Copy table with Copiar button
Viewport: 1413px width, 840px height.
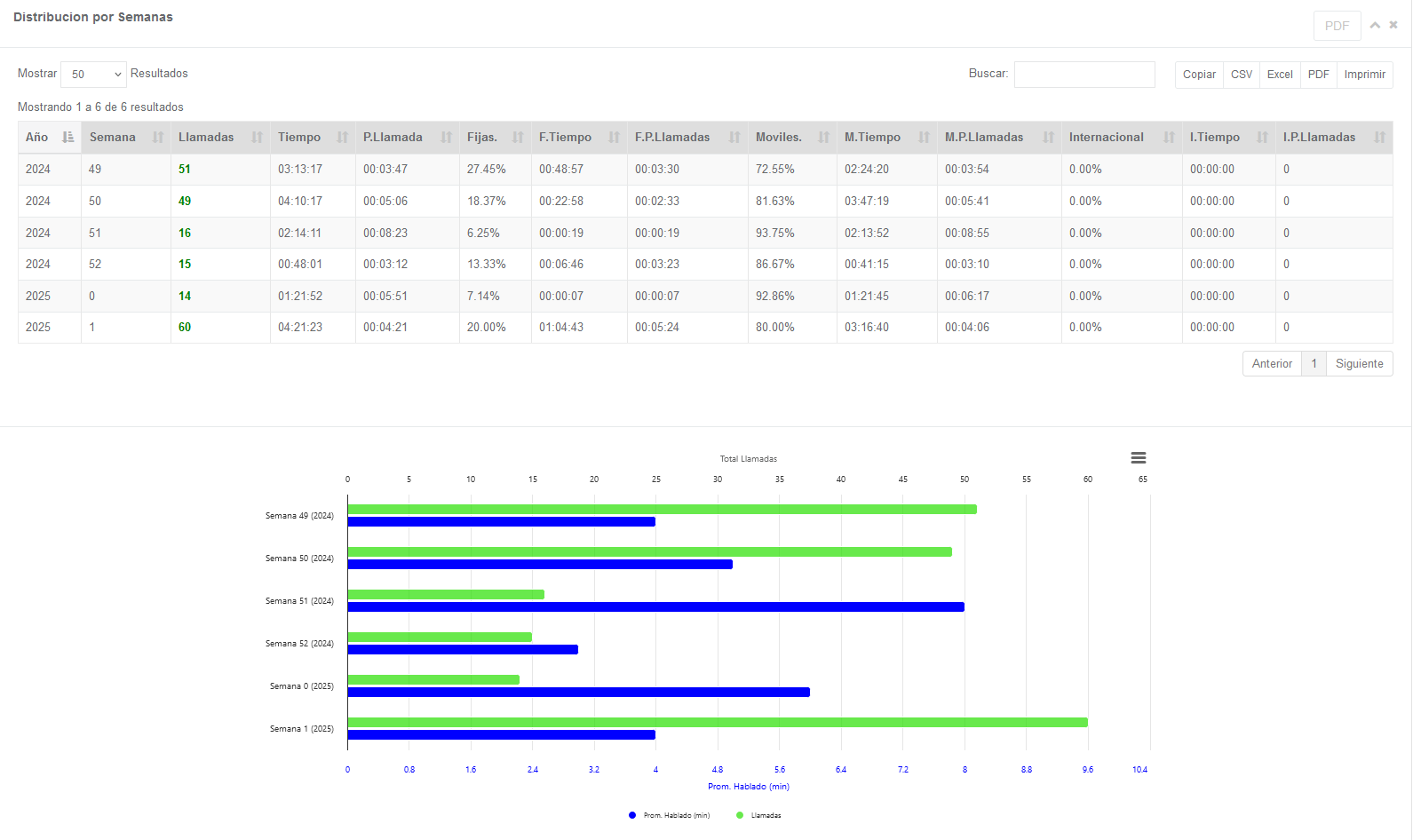(x=1199, y=75)
